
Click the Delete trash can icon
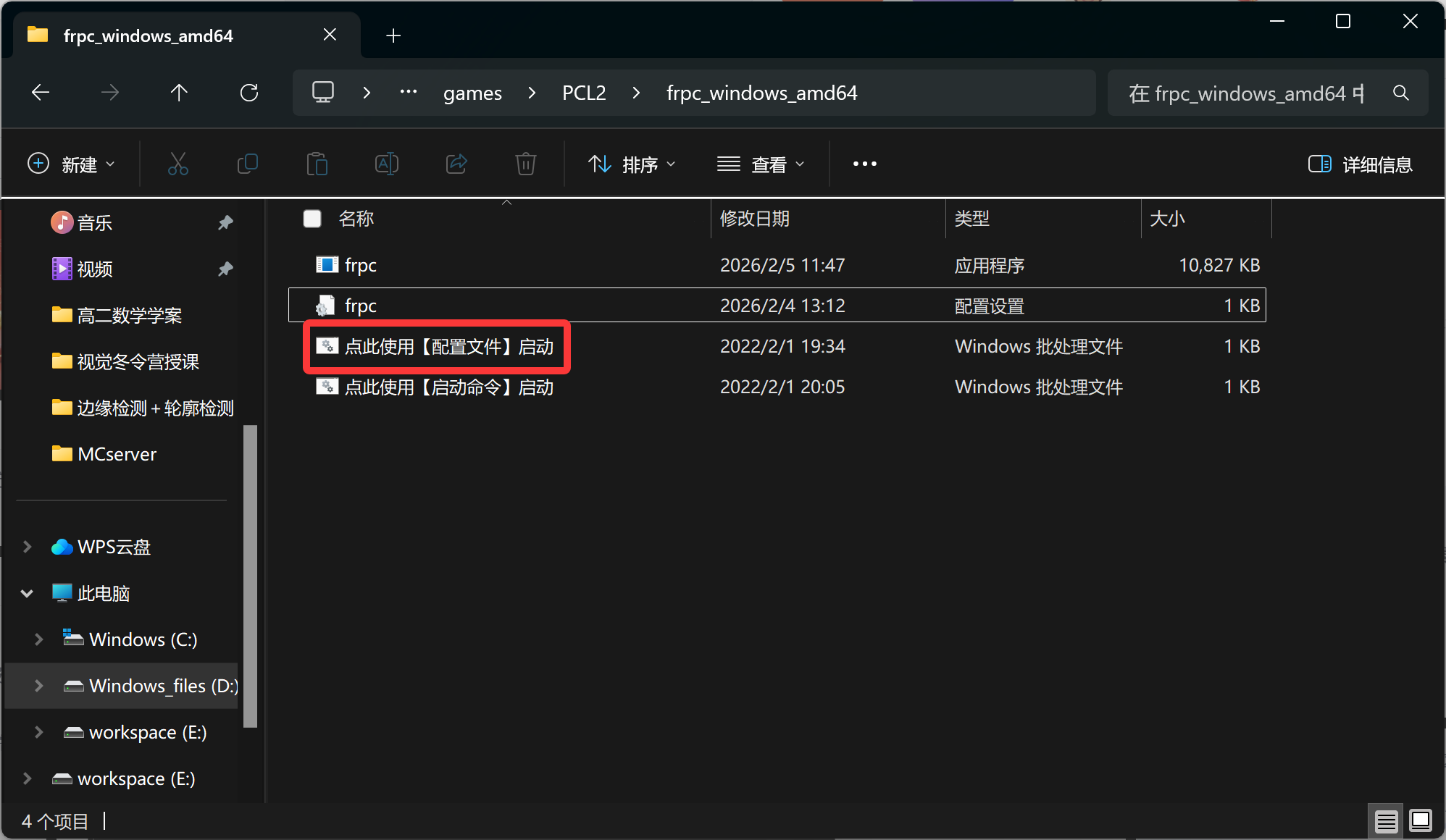tap(525, 164)
